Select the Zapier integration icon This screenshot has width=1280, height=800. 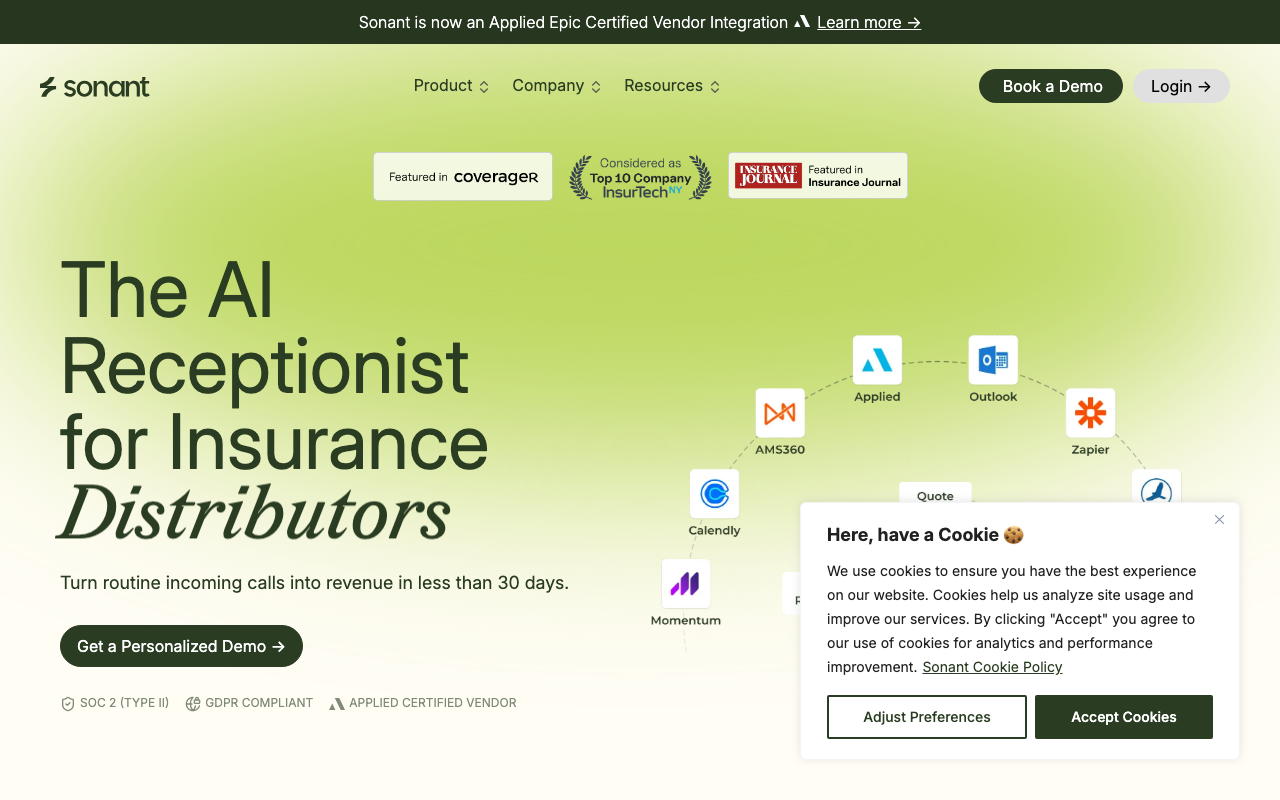[x=1090, y=413]
